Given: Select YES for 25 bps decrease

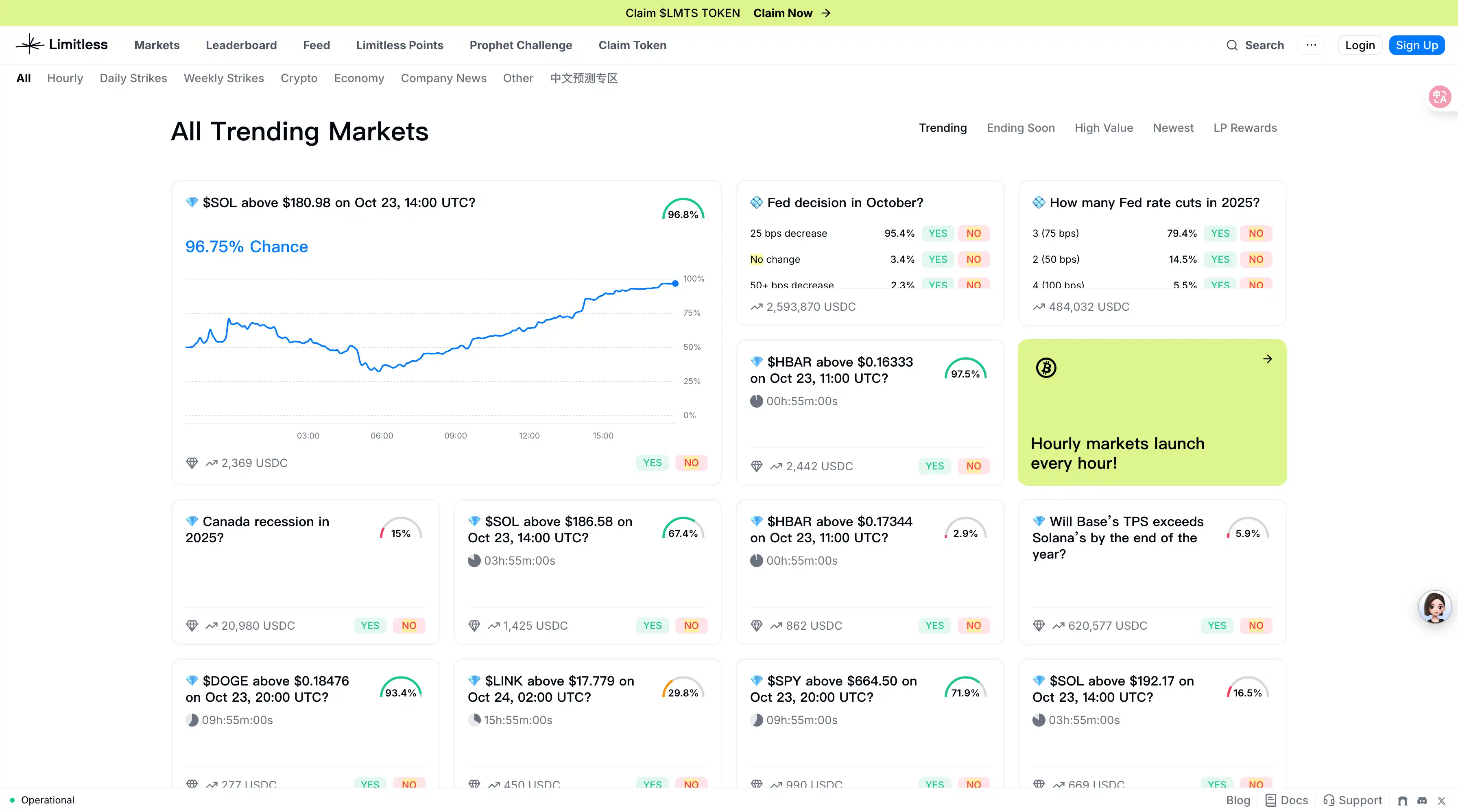Looking at the screenshot, I should coord(937,233).
